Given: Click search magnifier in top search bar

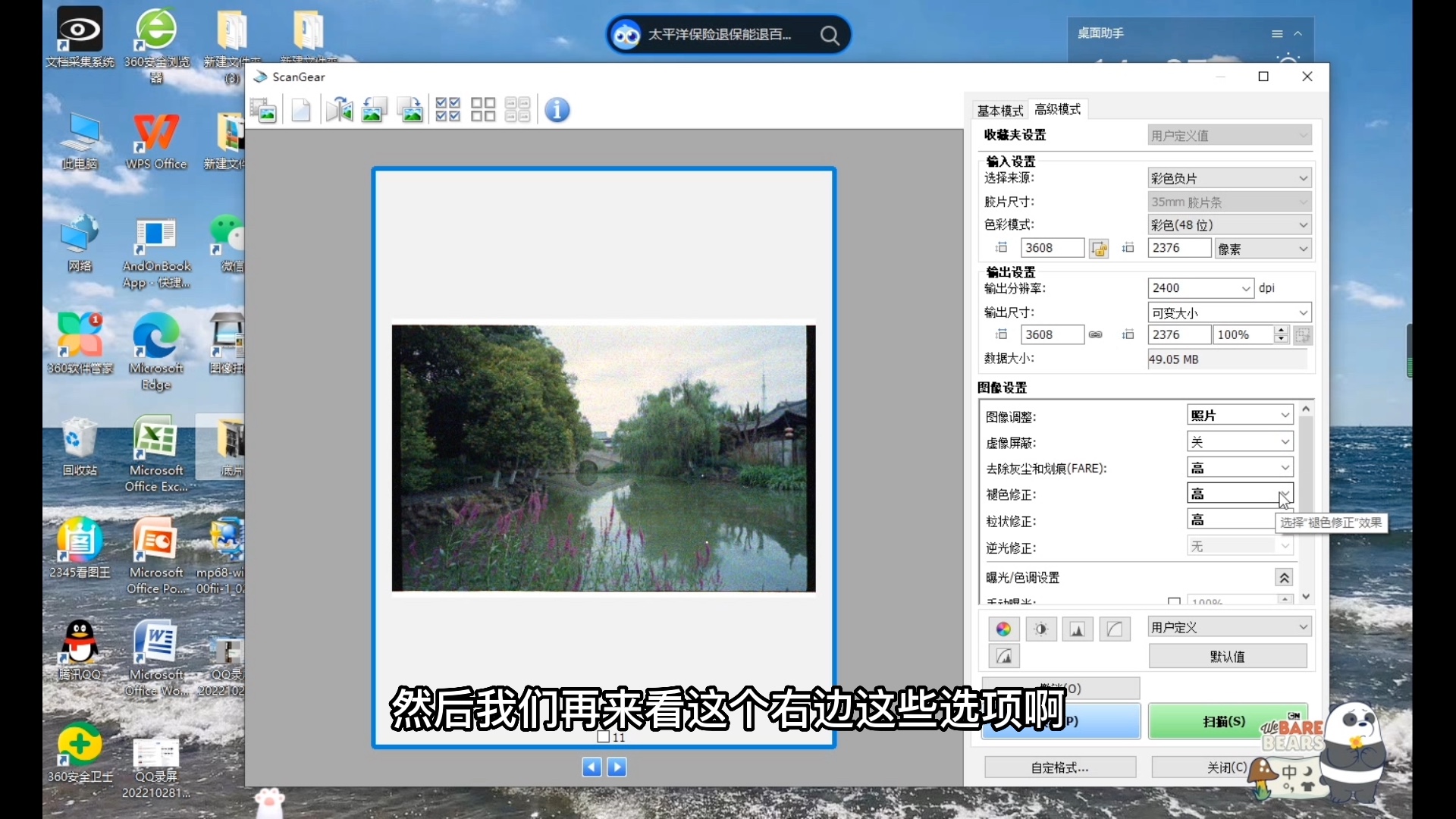Looking at the screenshot, I should 830,35.
